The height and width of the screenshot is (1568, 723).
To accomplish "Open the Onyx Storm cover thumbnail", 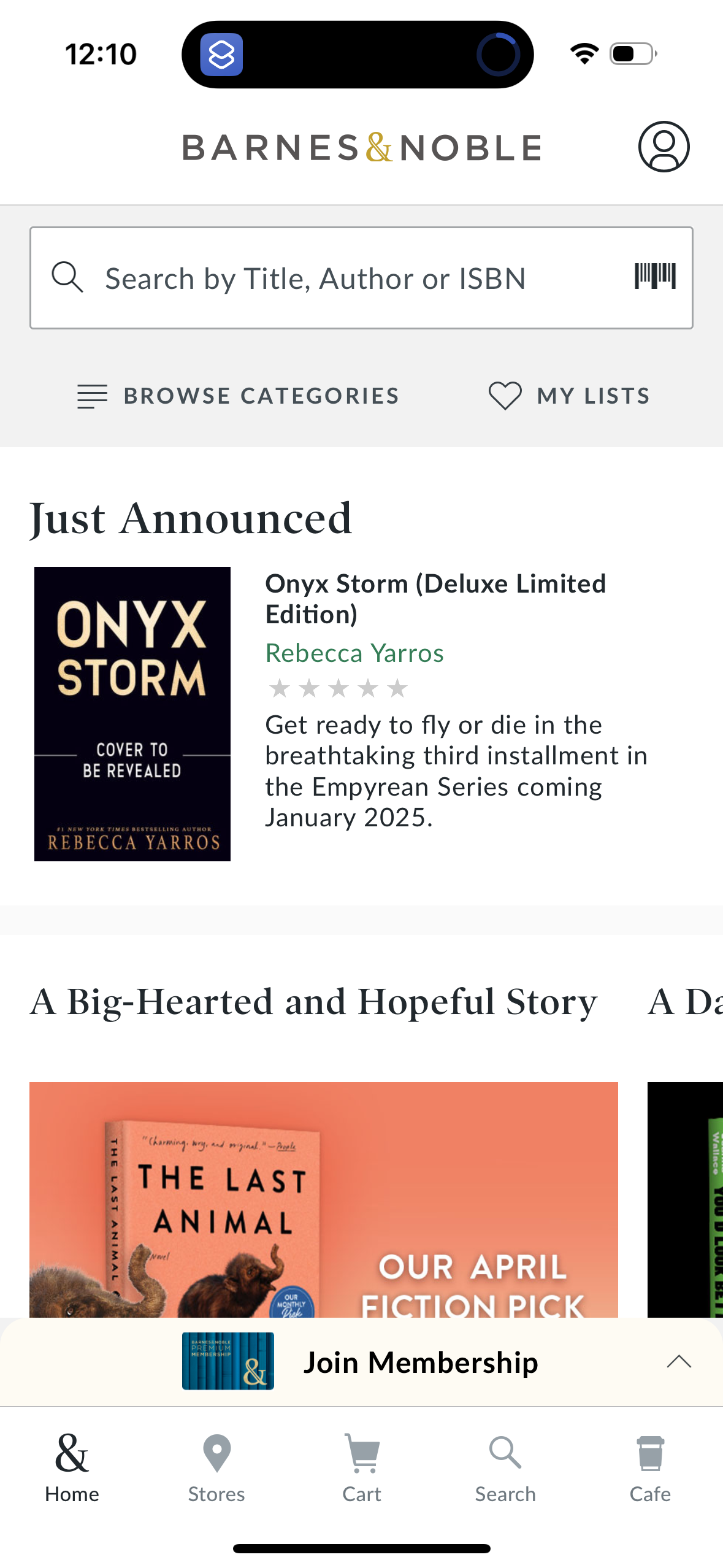I will 132,713.
